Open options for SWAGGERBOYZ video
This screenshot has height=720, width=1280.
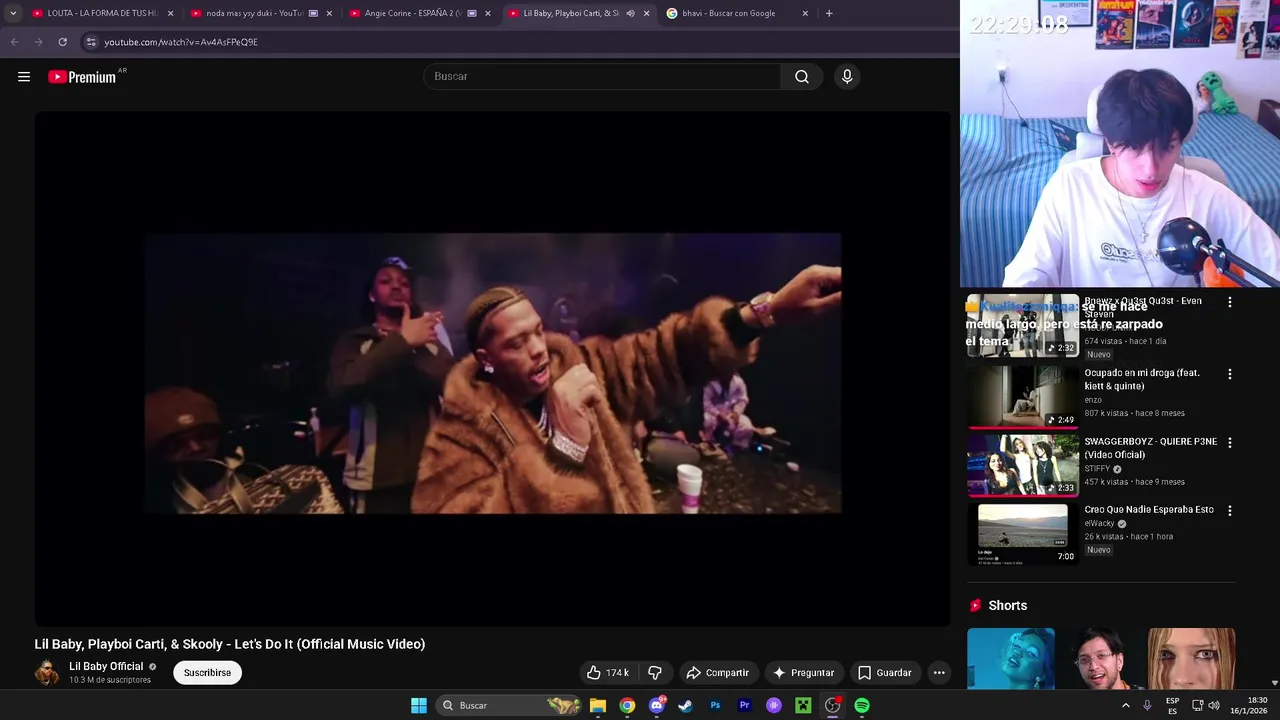[1230, 442]
